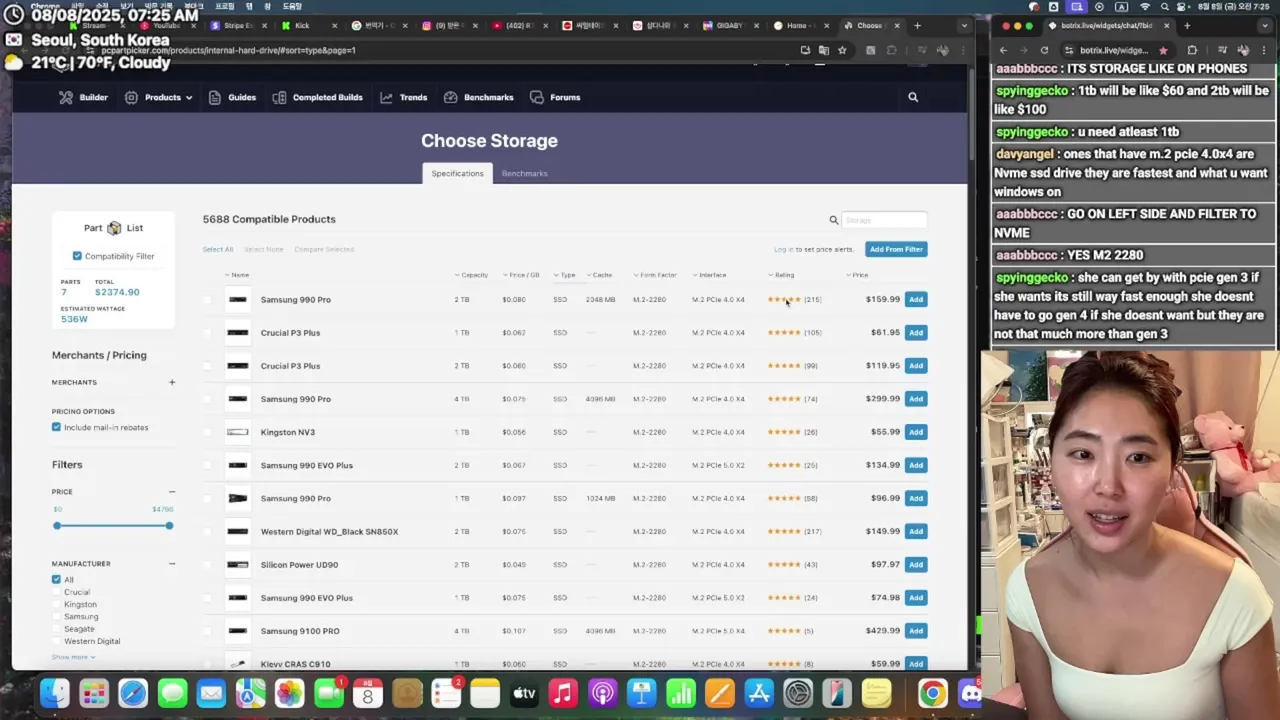Screen dimensions: 1280x720
Task: Click the Guides document icon
Action: coord(216,97)
